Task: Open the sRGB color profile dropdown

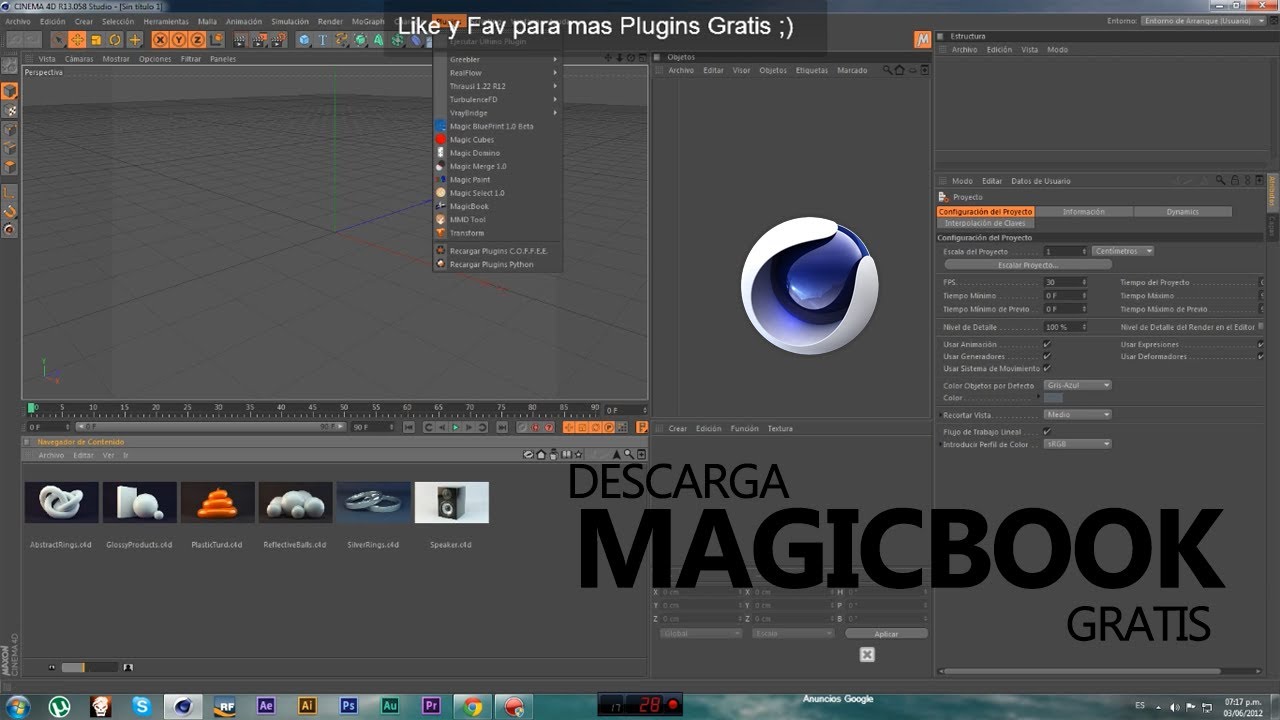Action: (1078, 444)
